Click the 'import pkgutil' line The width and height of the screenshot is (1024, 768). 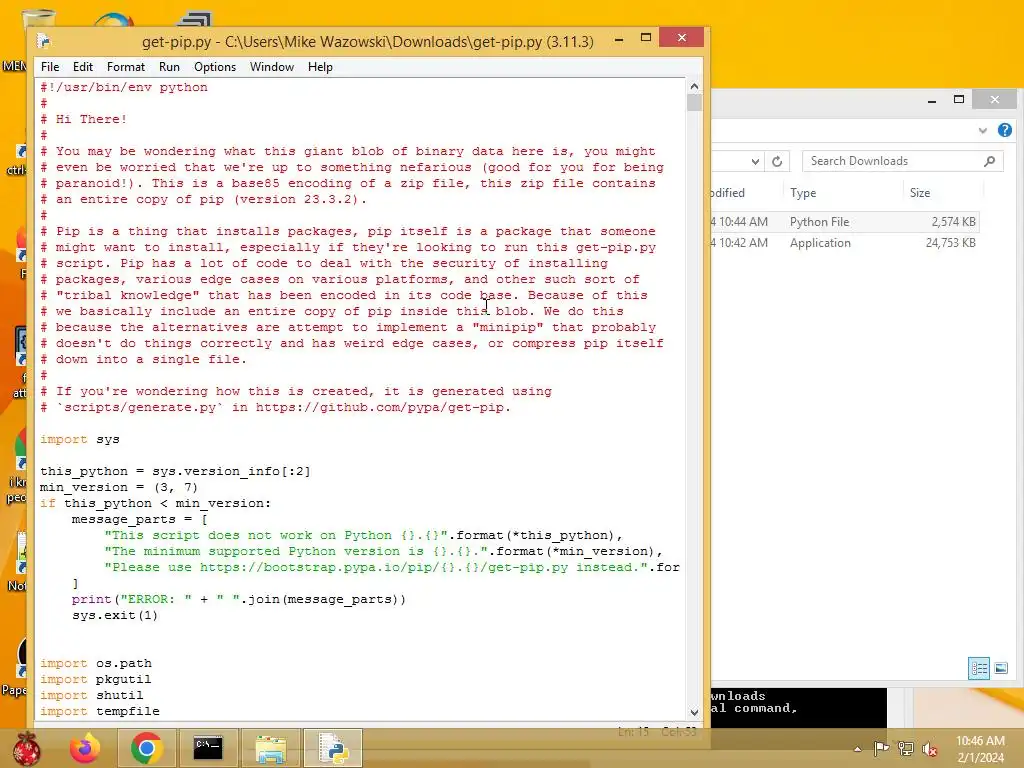95,679
